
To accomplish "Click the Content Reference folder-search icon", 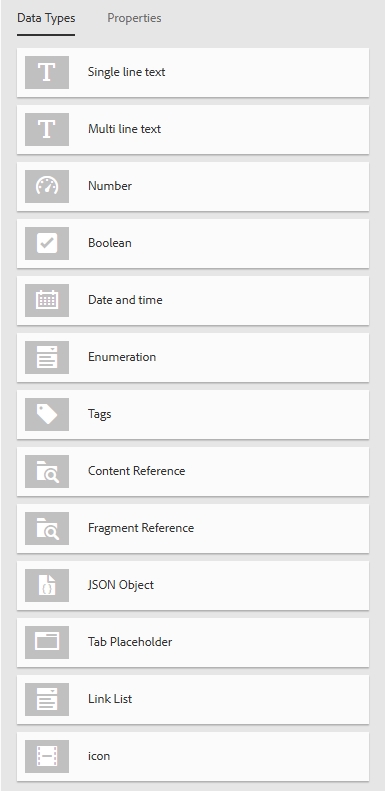I will coord(47,471).
